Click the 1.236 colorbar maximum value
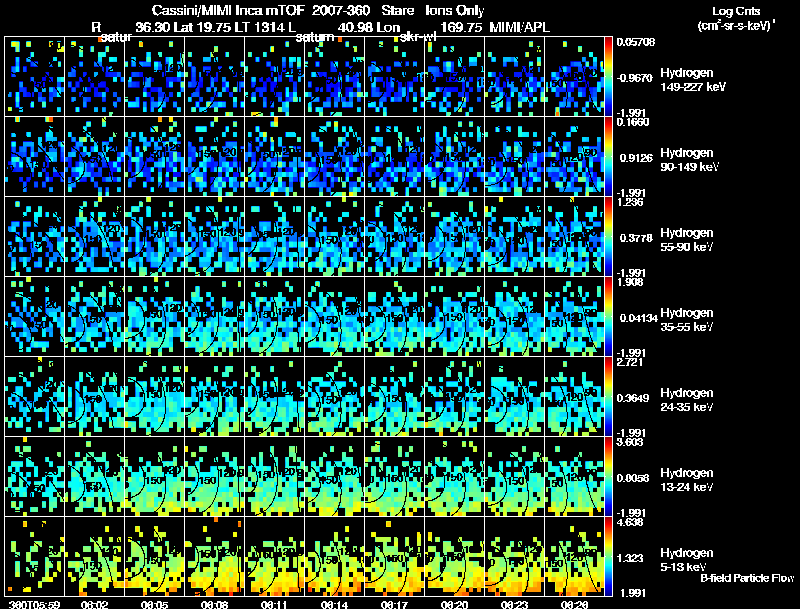This screenshot has height=609, width=800. click(x=630, y=202)
